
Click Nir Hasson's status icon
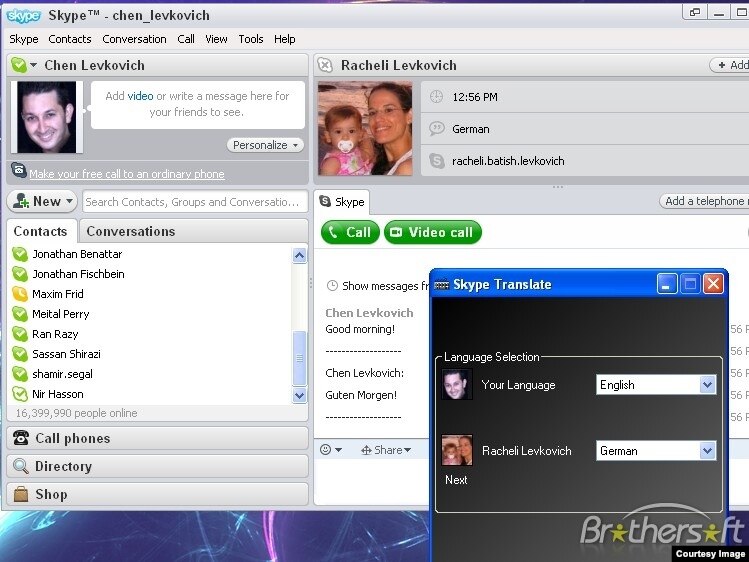click(x=20, y=394)
